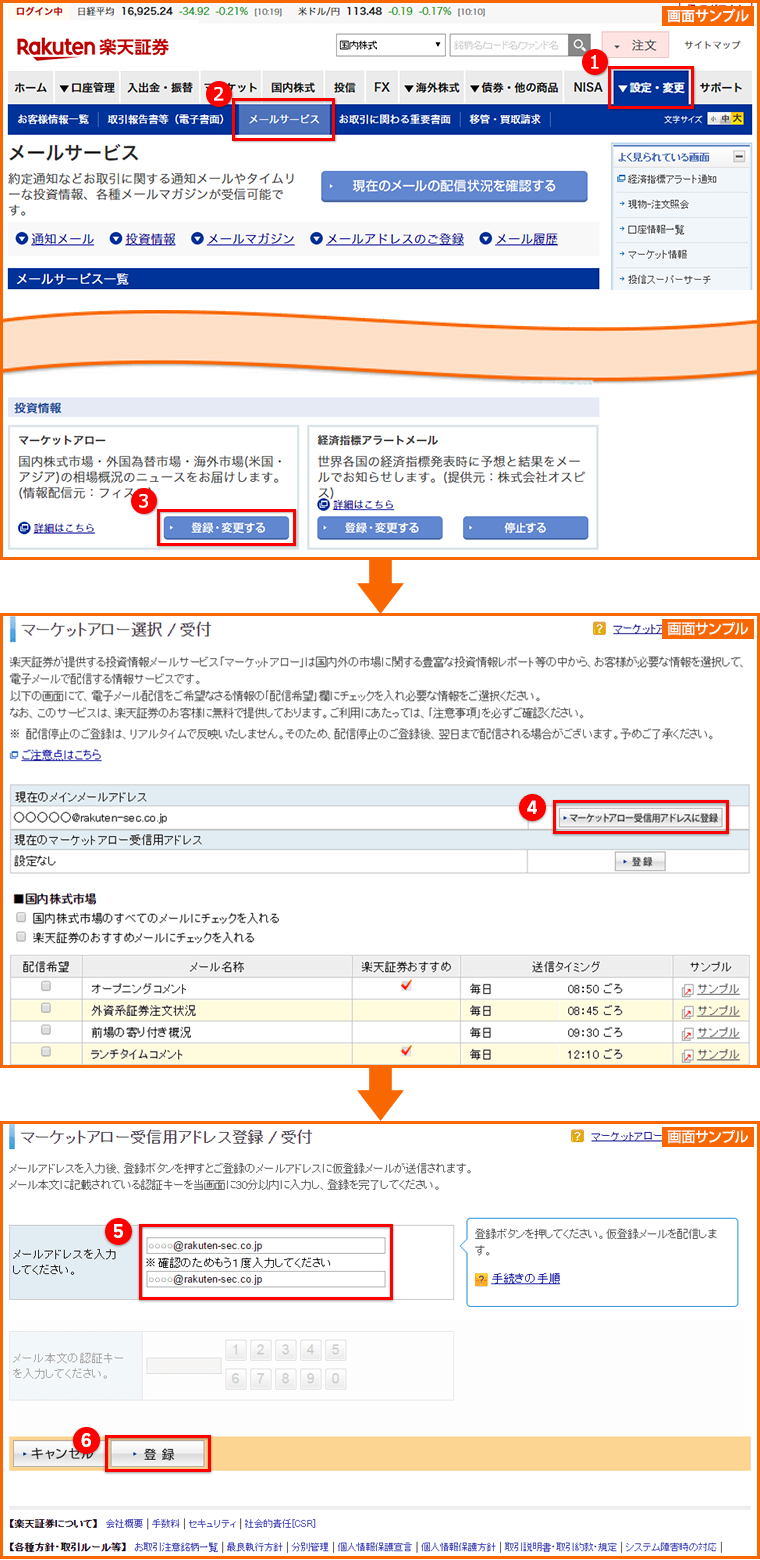This screenshot has width=760, height=1560.
Task: Click keypad digit 6
Action: [236, 1379]
